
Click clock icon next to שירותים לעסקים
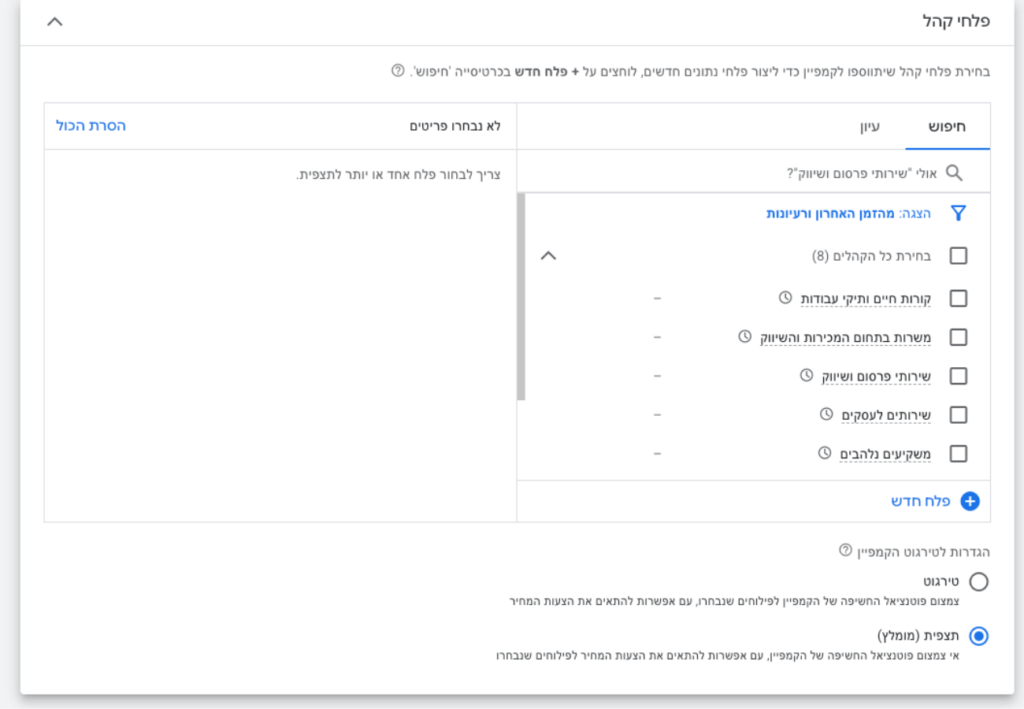click(826, 414)
